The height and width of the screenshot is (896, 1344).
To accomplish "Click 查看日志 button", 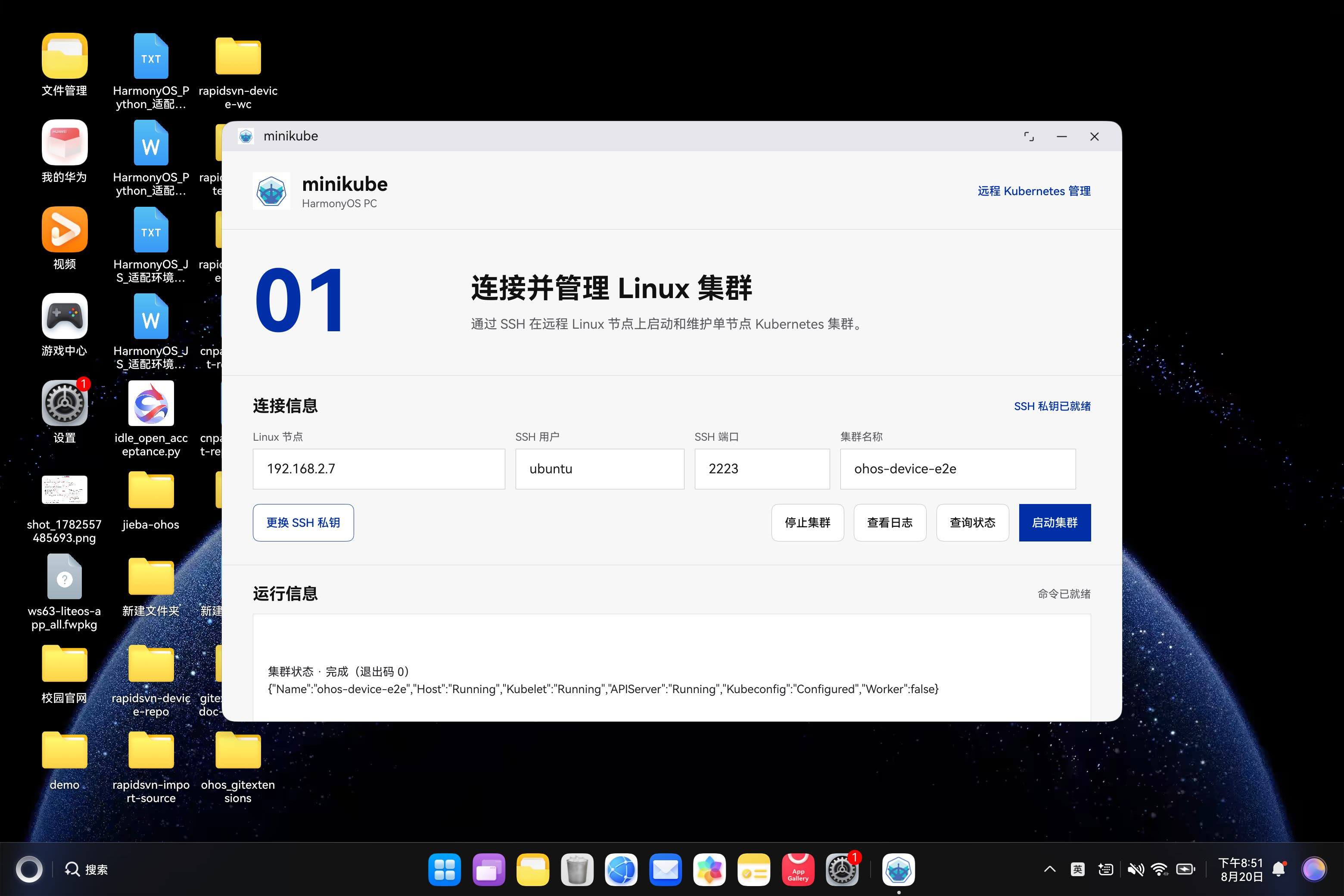I will [890, 523].
